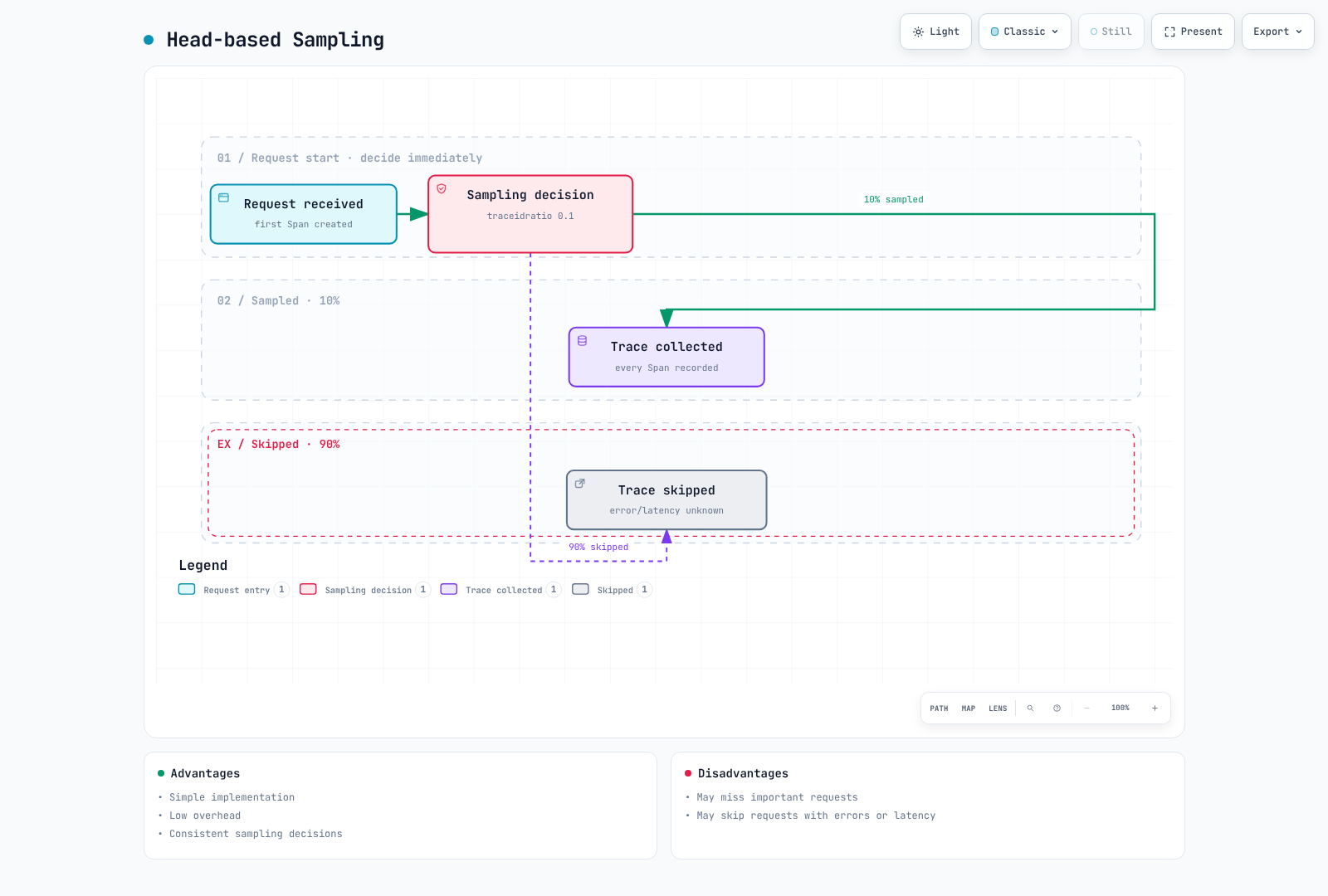Click 'Consistent sampling decisions' item
This screenshot has height=896, width=1328.
coord(256,834)
